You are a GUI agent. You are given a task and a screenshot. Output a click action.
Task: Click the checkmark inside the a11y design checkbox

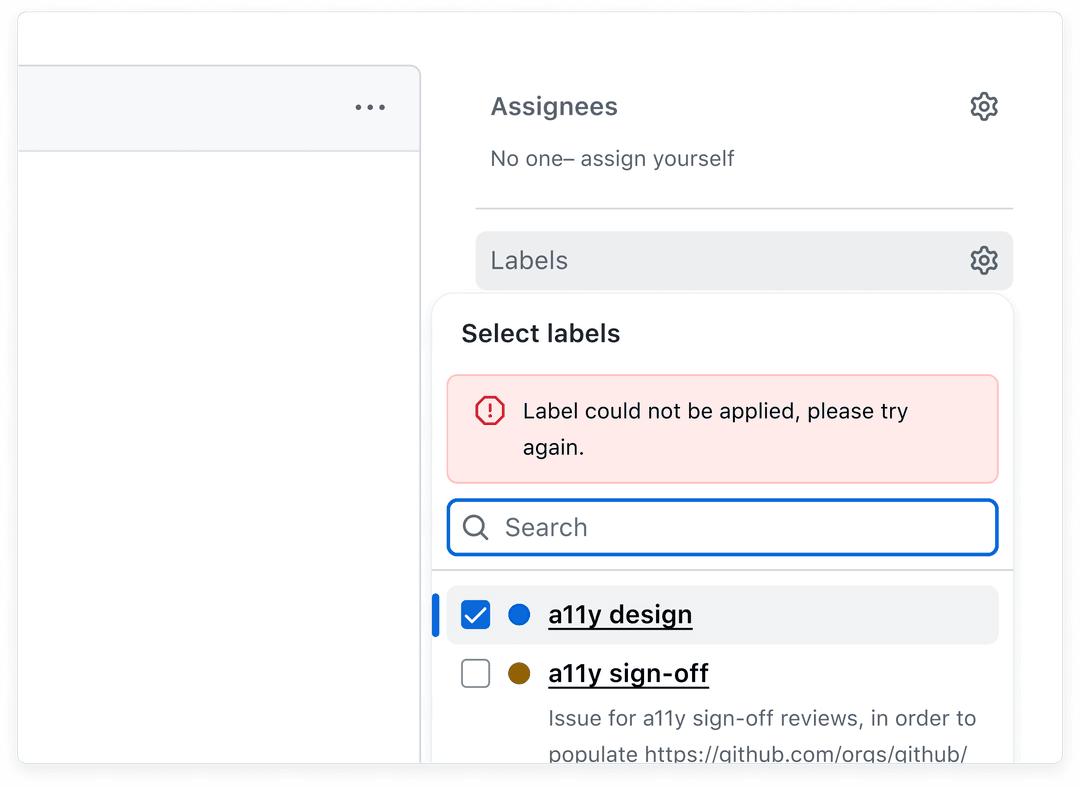(475, 615)
